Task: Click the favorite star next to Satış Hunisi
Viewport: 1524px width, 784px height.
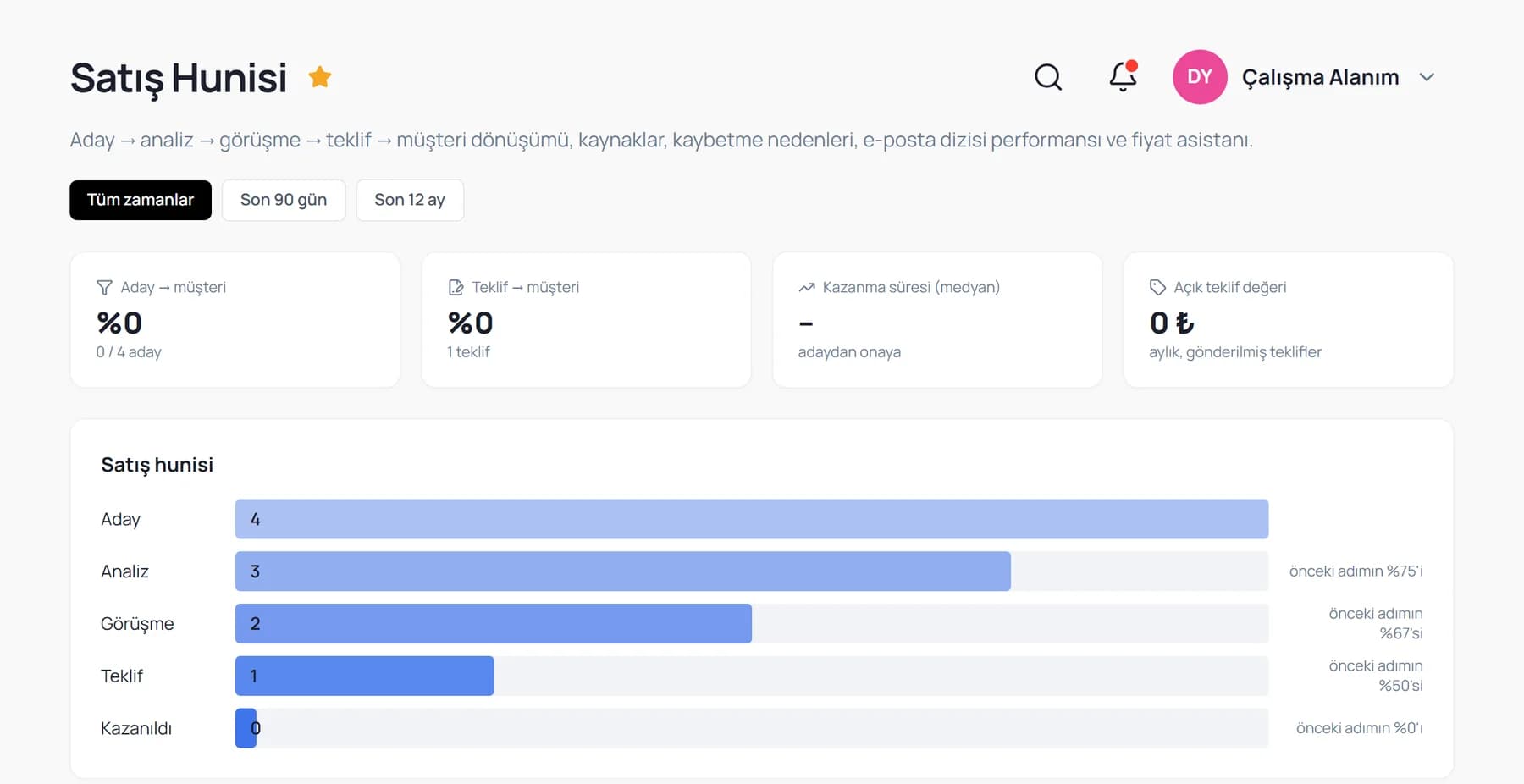Action: pyautogui.click(x=320, y=77)
